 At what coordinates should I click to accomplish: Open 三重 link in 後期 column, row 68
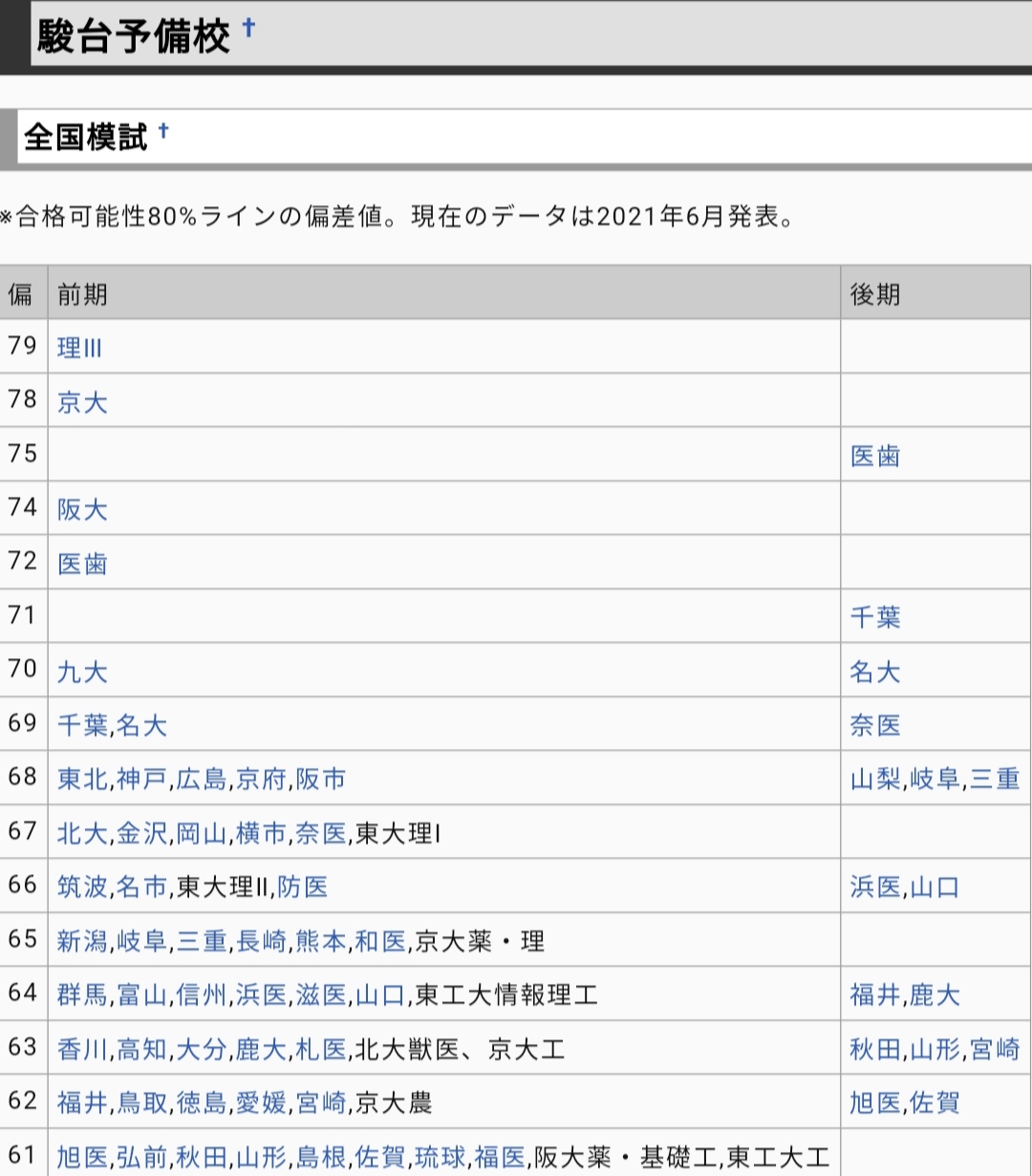[995, 779]
